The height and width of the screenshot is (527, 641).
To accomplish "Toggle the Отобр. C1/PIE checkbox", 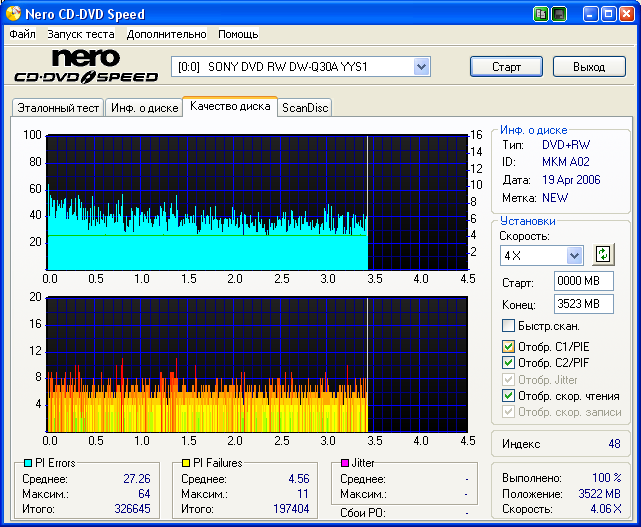I will coord(508,346).
